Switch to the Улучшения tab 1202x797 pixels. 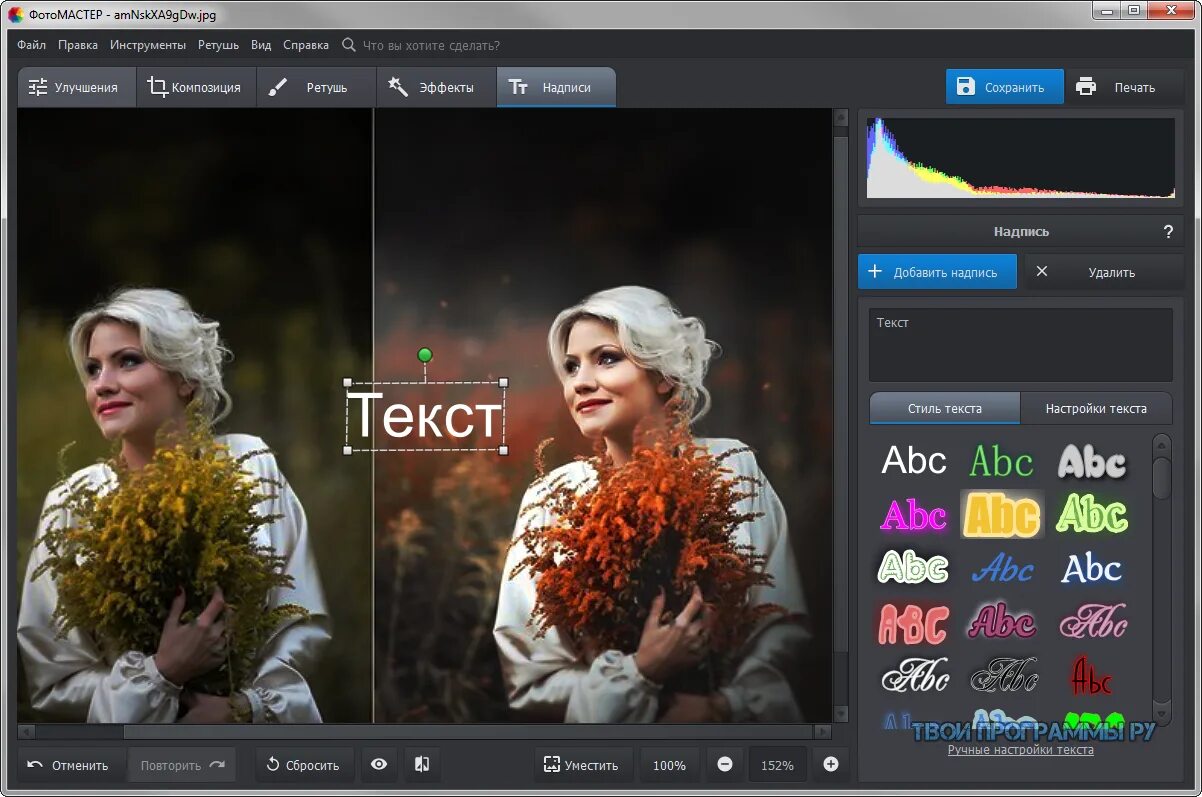(75, 87)
